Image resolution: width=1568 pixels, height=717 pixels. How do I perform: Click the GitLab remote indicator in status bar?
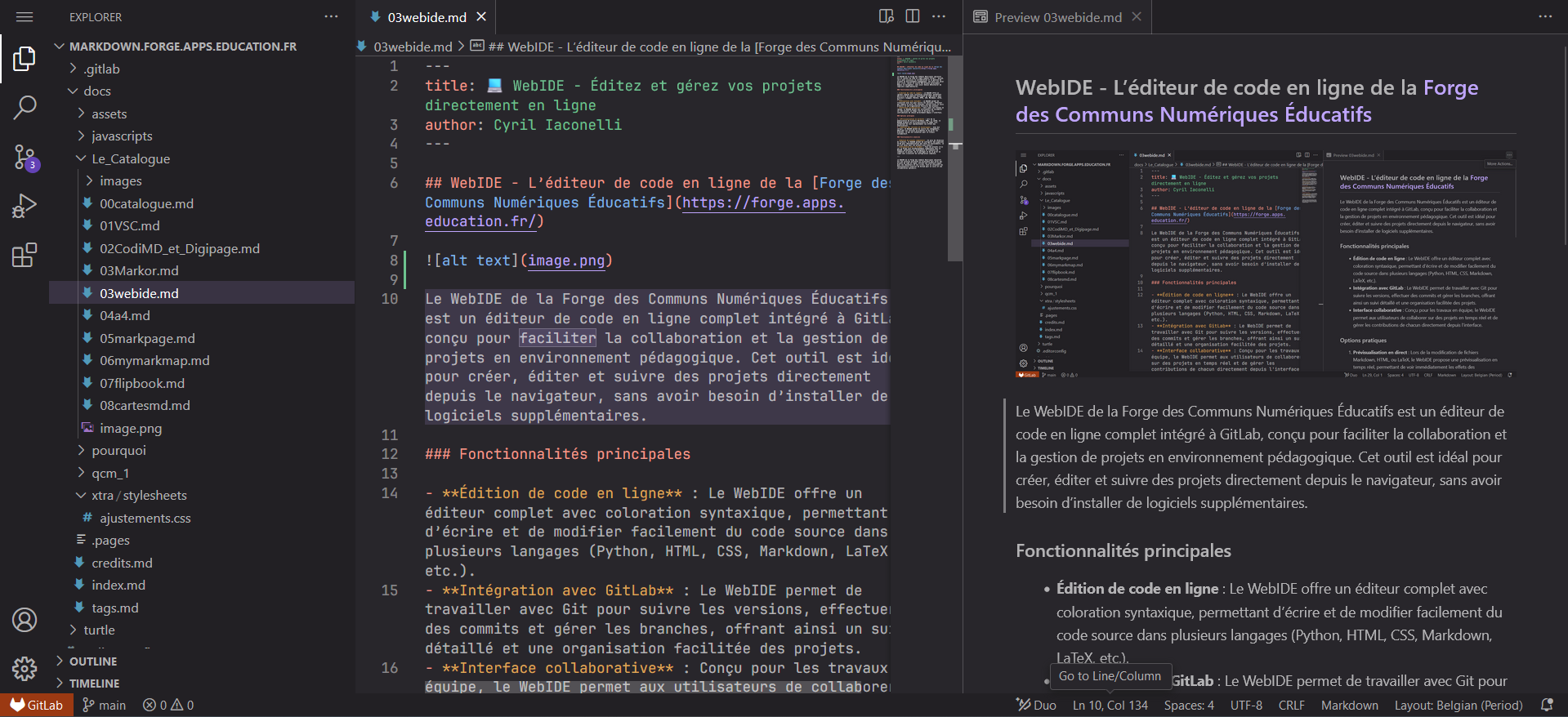pos(37,705)
